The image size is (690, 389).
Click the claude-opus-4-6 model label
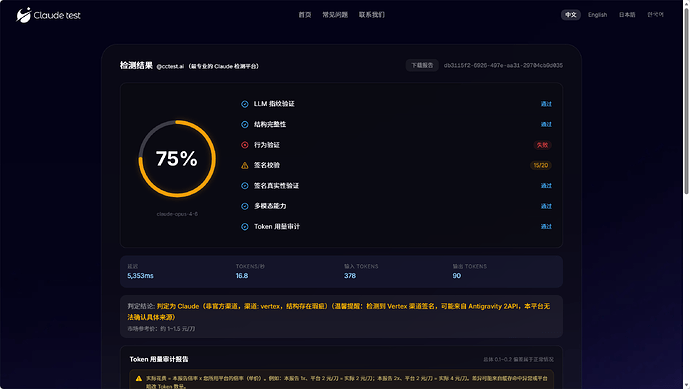pyautogui.click(x=177, y=214)
